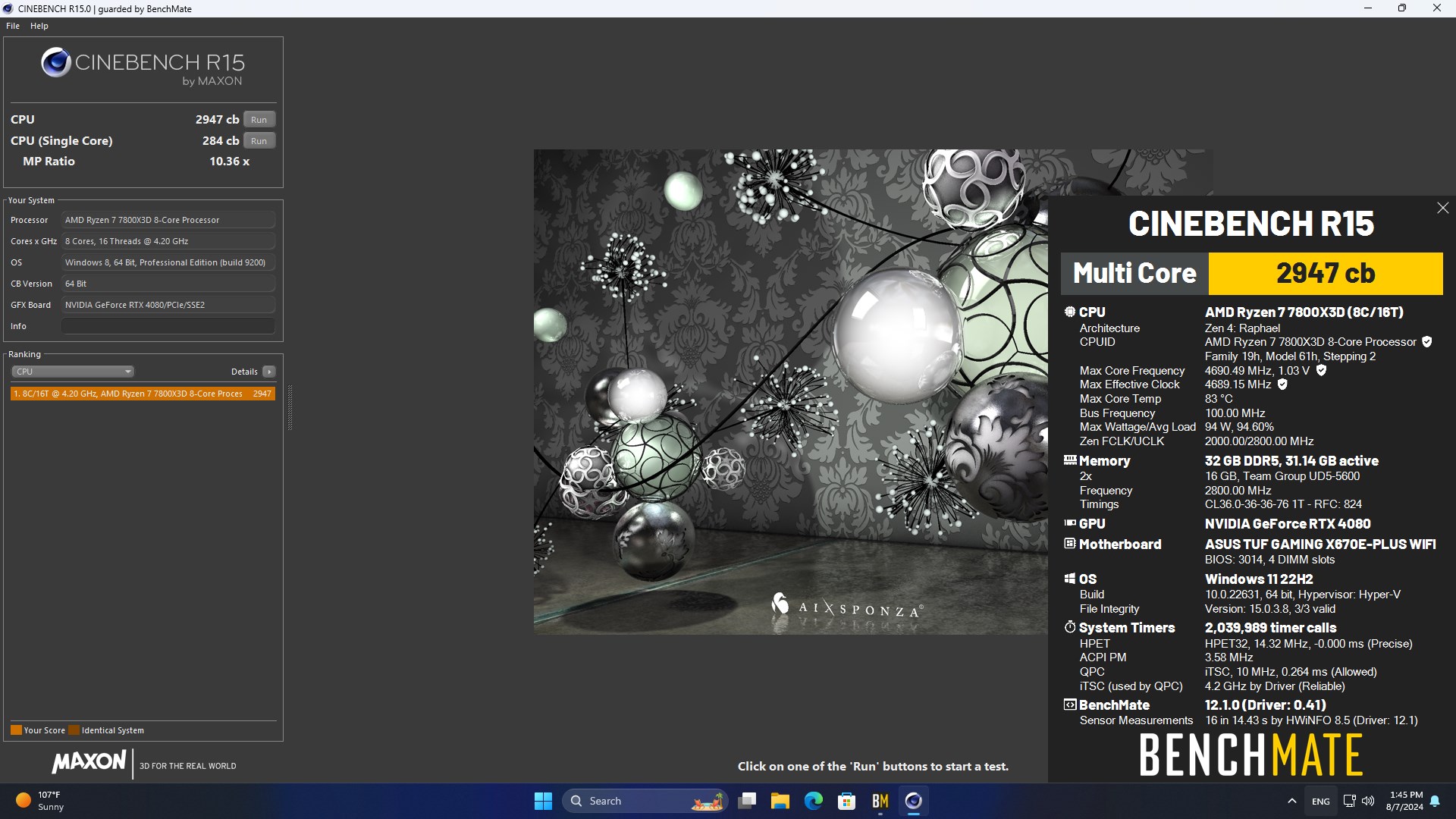
Task: Open the clock showing 1:45 PM
Action: click(1405, 801)
